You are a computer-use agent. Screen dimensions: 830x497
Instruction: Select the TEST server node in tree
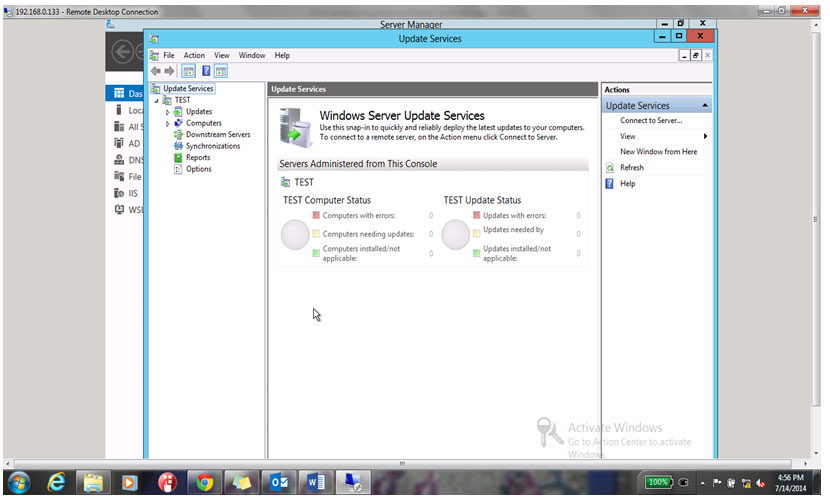pos(182,100)
